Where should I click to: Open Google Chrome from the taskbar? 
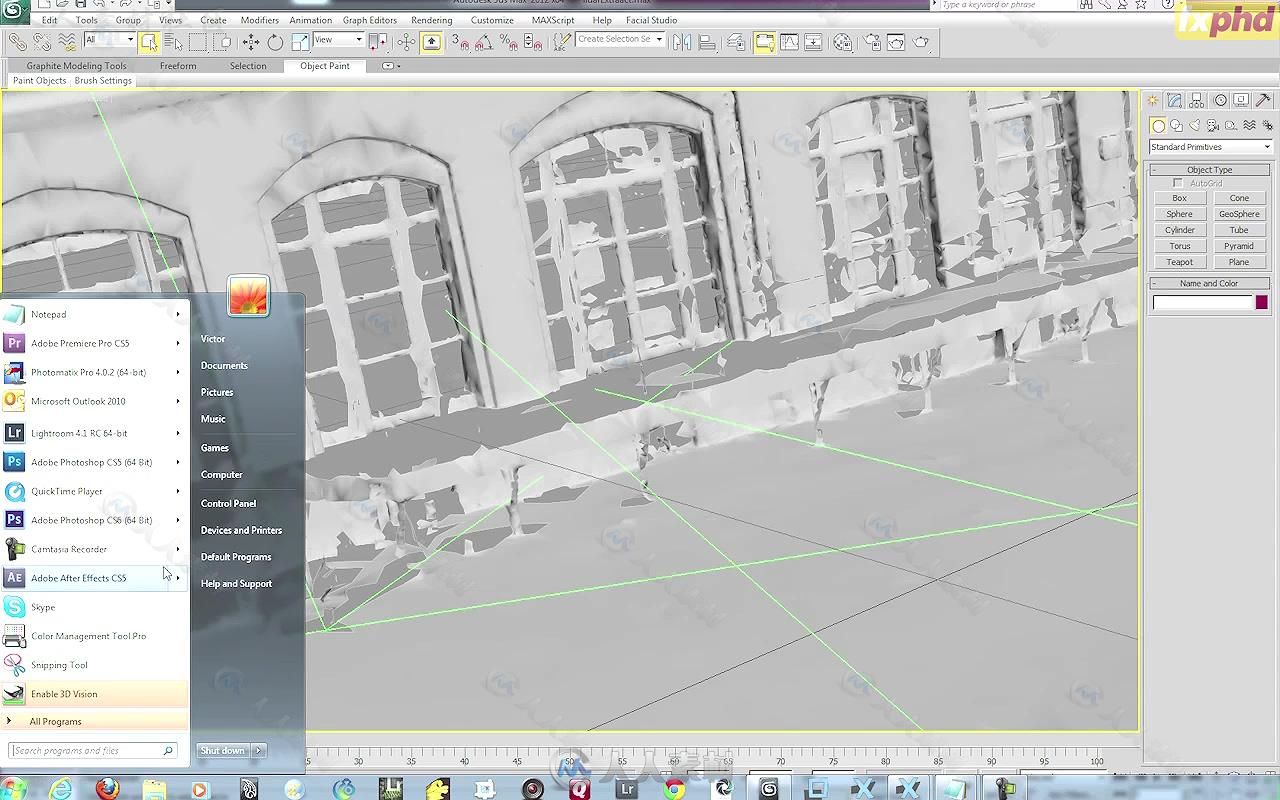tap(675, 789)
